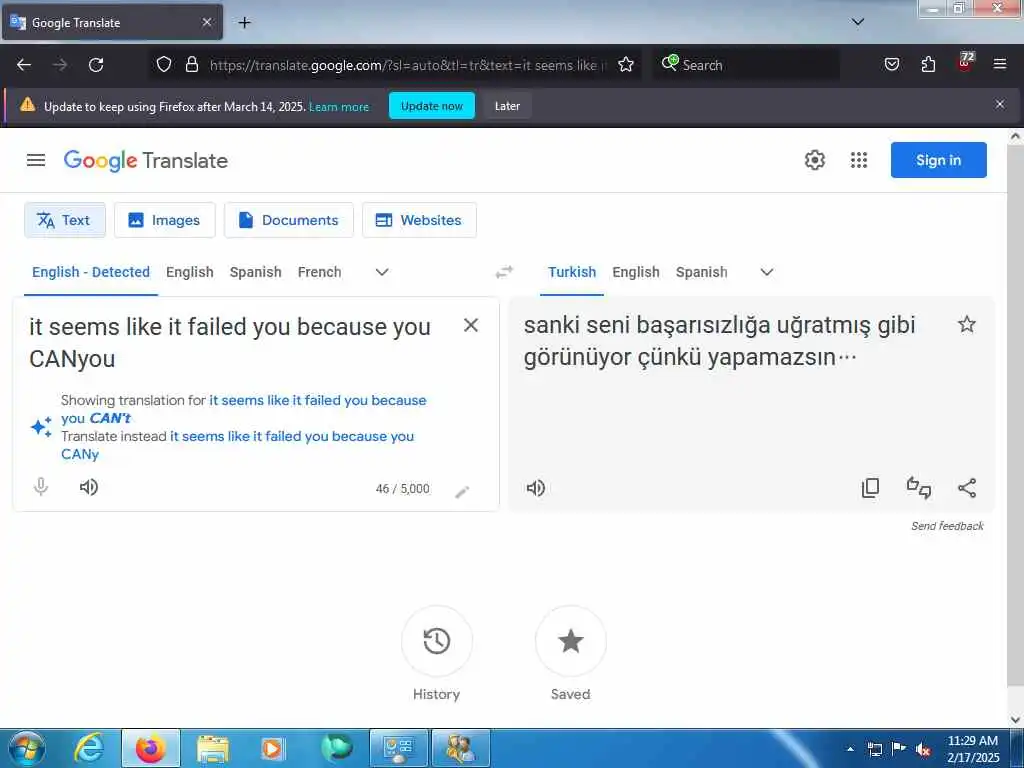1024x768 pixels.
Task: Open Google Translate main menu hamburger
Action: [x=36, y=160]
